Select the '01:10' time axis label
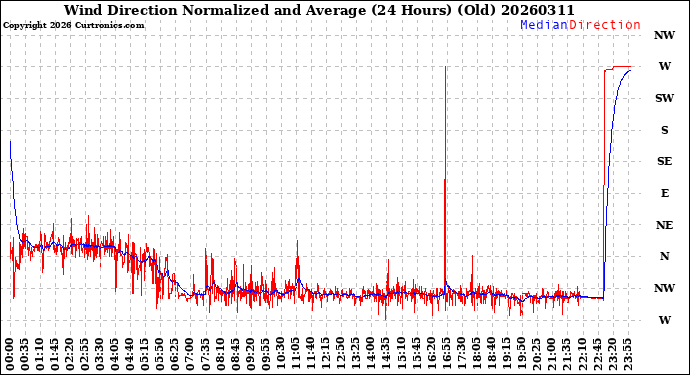This screenshot has height=375, width=690. click(40, 354)
